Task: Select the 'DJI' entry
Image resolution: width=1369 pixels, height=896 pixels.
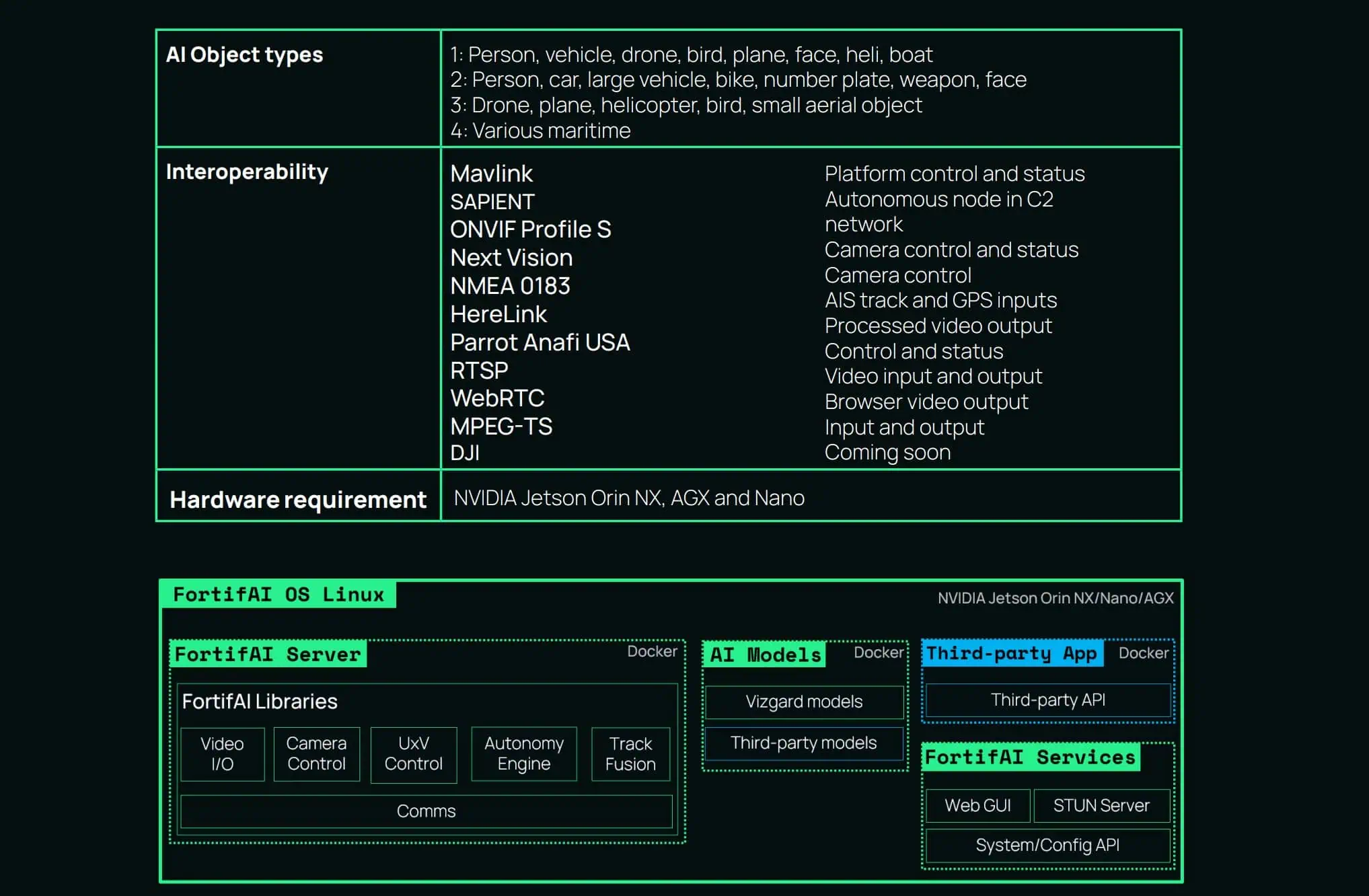Action: pyautogui.click(x=464, y=453)
